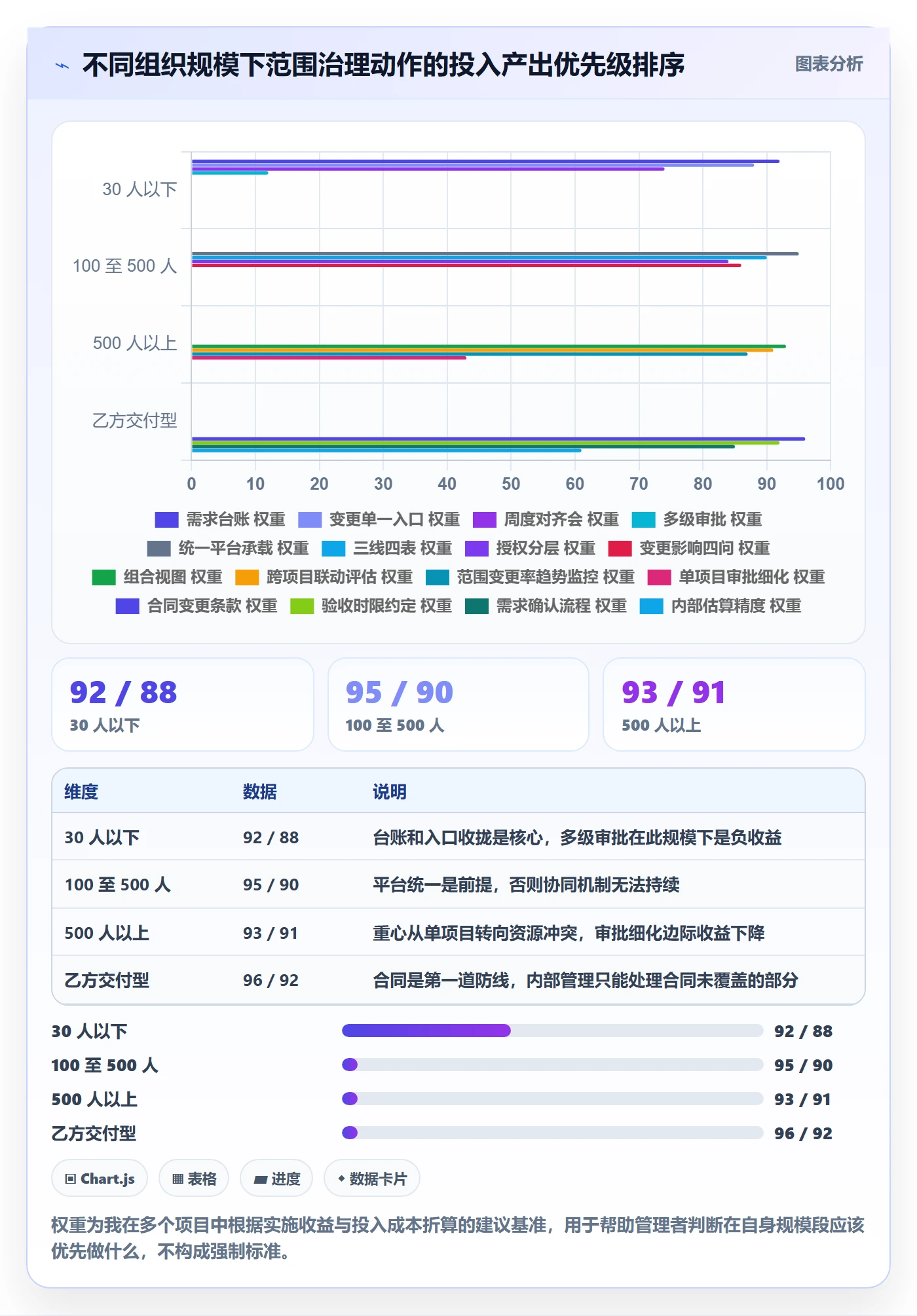The width and height of the screenshot is (917, 1316).
Task: Click the 30 人以下 progress bar
Action: [x=552, y=1031]
